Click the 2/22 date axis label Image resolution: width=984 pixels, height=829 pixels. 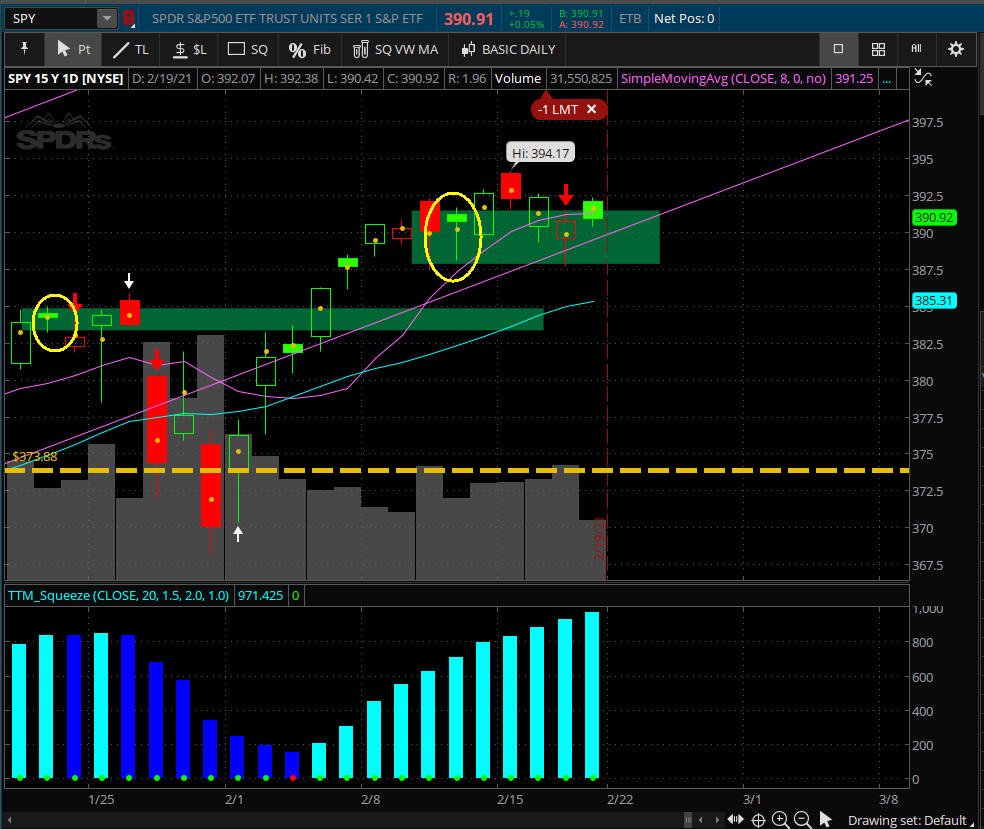tap(620, 800)
